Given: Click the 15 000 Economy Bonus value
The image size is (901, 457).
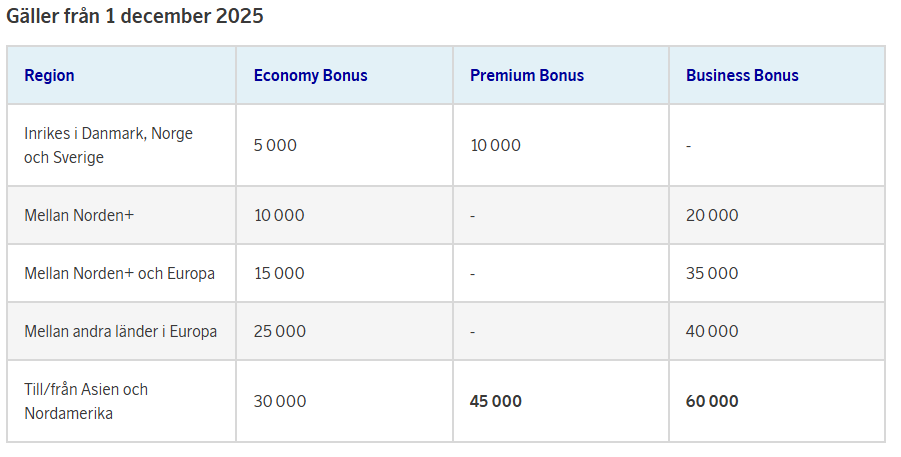Looking at the screenshot, I should (279, 273).
